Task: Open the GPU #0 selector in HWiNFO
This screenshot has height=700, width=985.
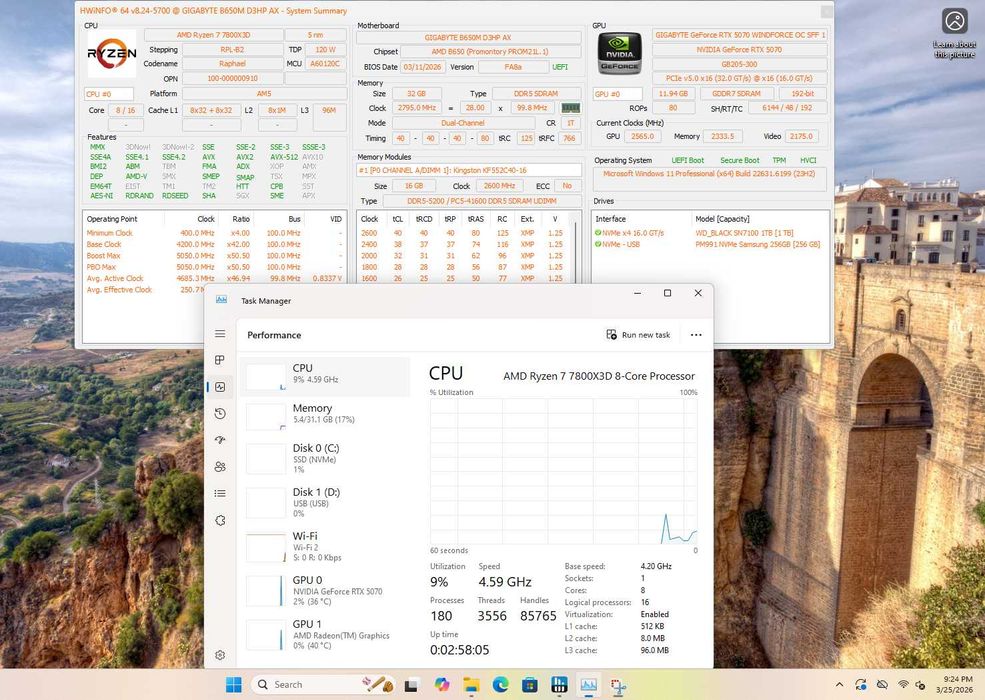Action: (618, 94)
